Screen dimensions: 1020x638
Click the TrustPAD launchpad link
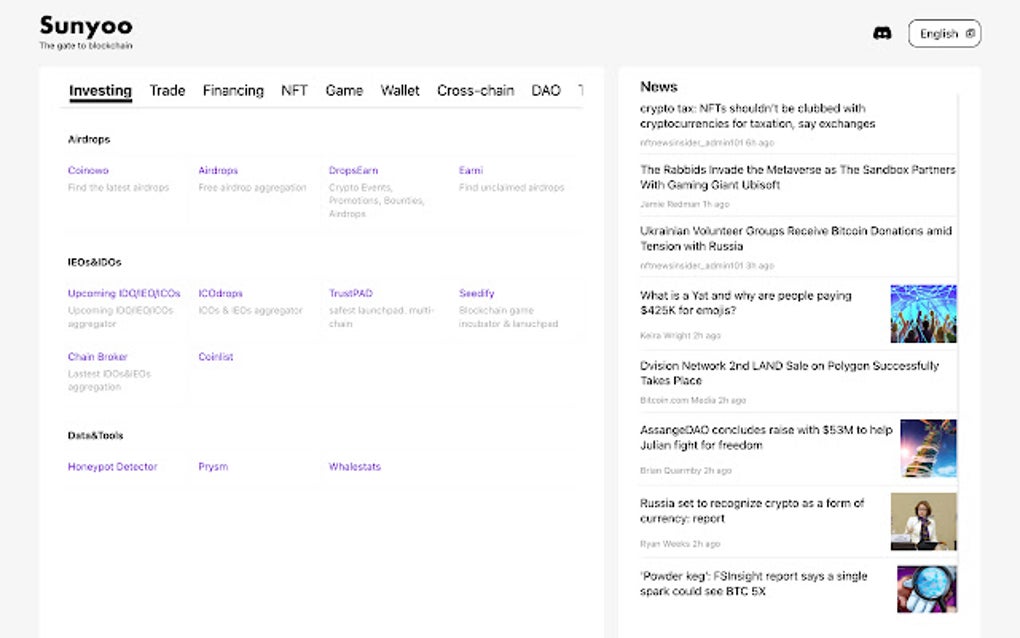click(x=351, y=294)
